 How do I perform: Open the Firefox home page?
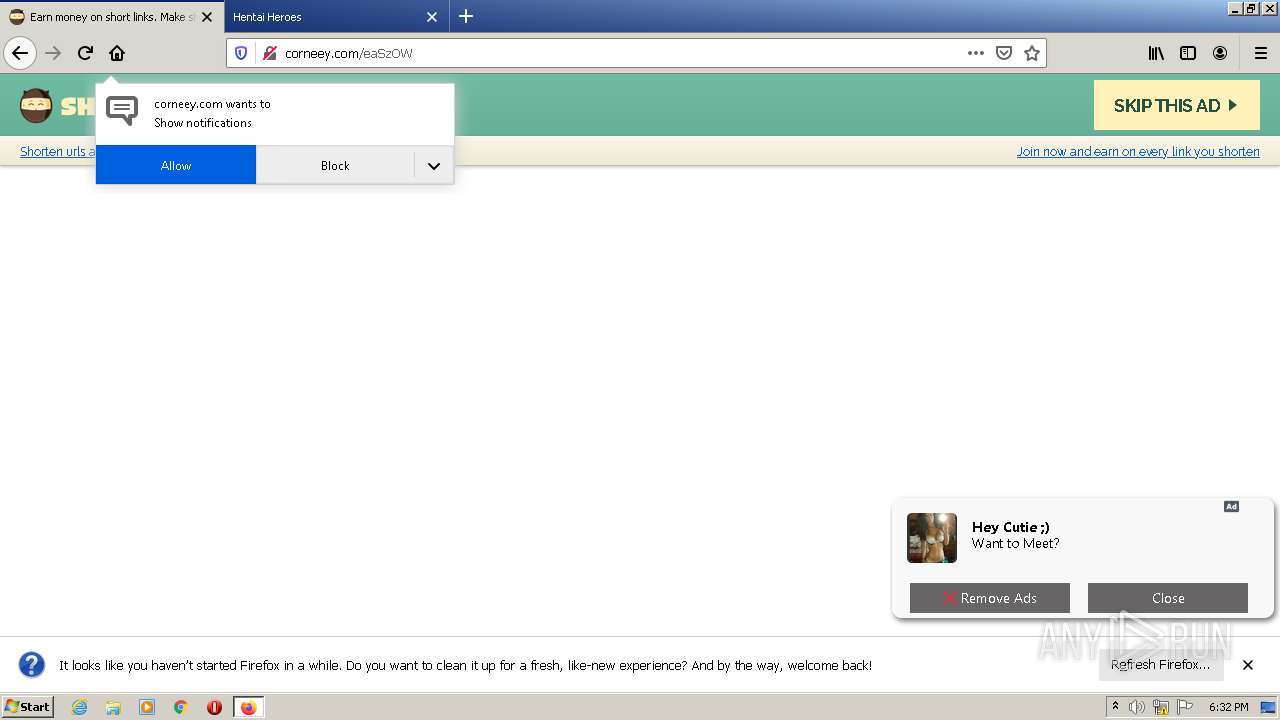point(117,53)
